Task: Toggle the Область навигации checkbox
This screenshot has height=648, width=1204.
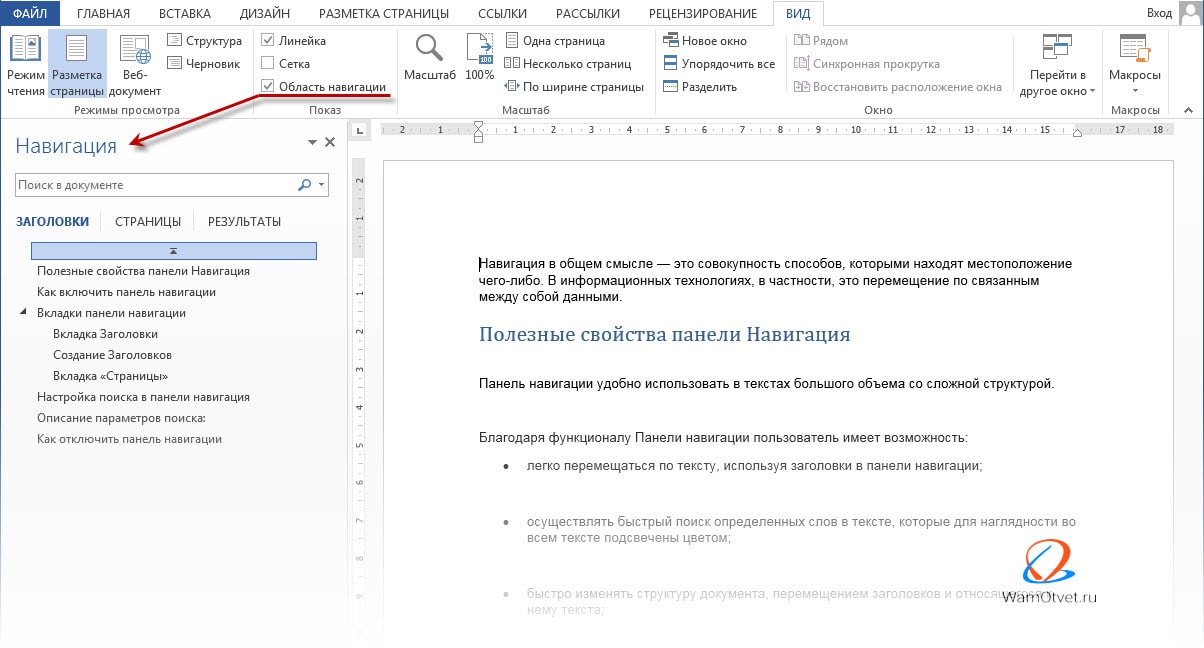Action: 267,87
